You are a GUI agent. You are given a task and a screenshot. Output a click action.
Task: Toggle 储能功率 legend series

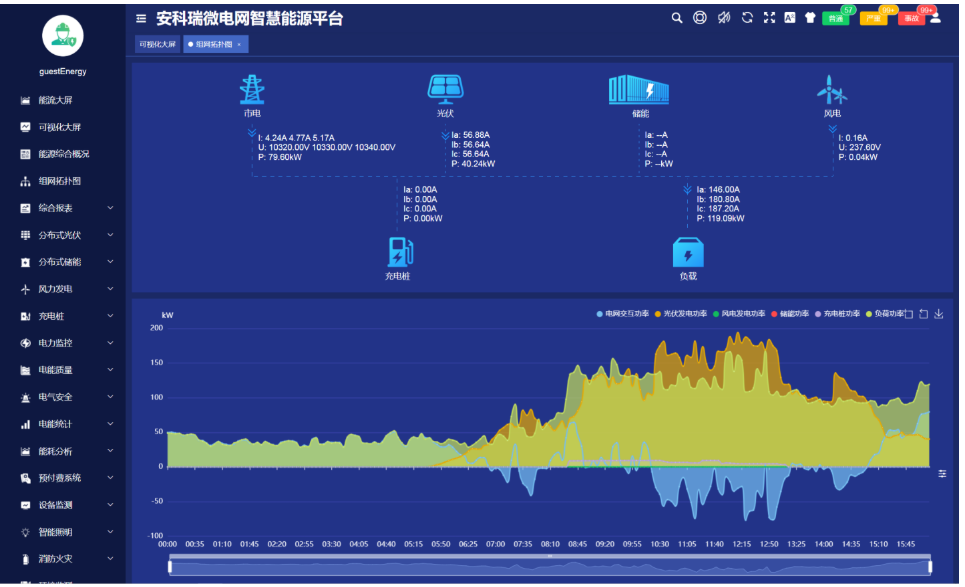click(790, 314)
